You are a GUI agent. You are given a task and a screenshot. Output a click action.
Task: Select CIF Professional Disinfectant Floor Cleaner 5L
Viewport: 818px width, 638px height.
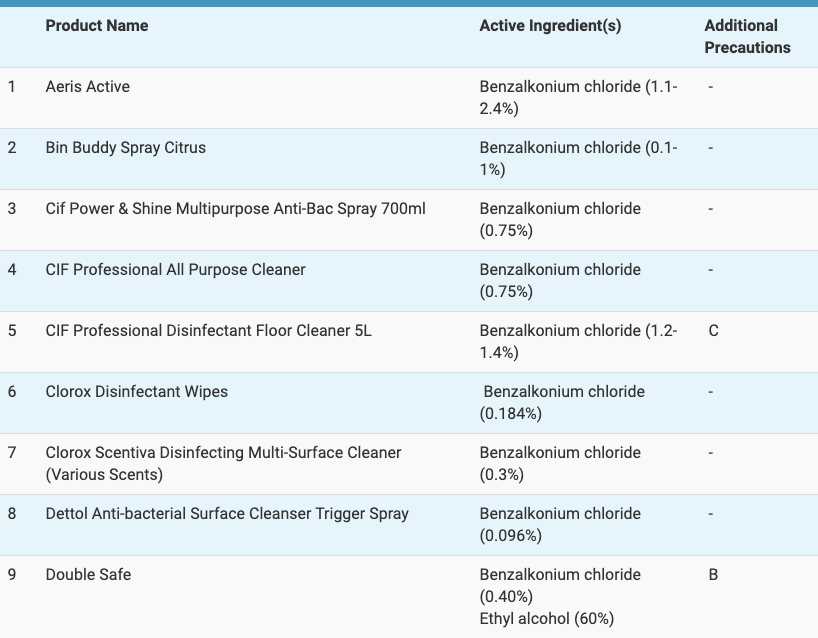click(208, 331)
